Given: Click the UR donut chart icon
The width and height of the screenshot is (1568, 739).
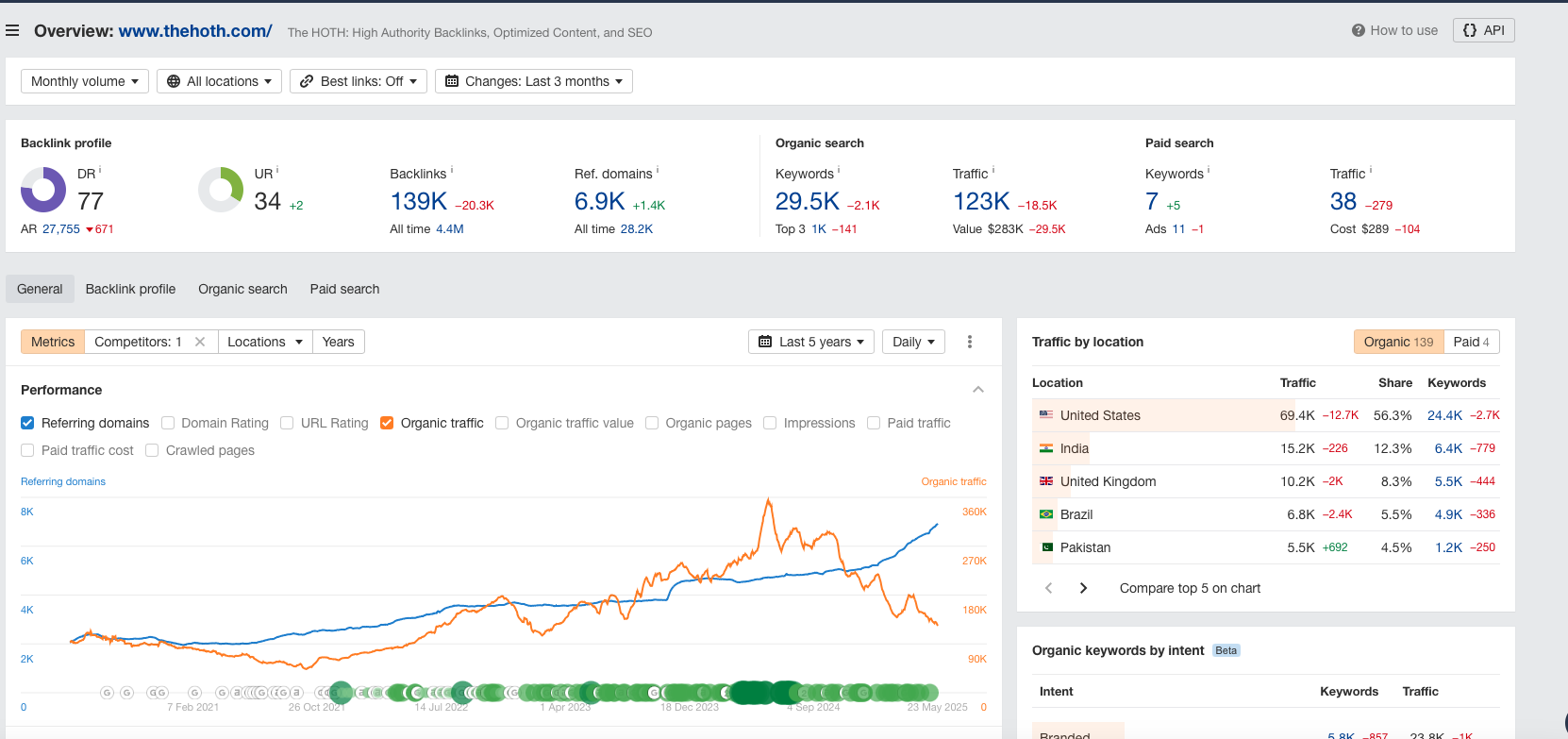Looking at the screenshot, I should click(x=221, y=190).
